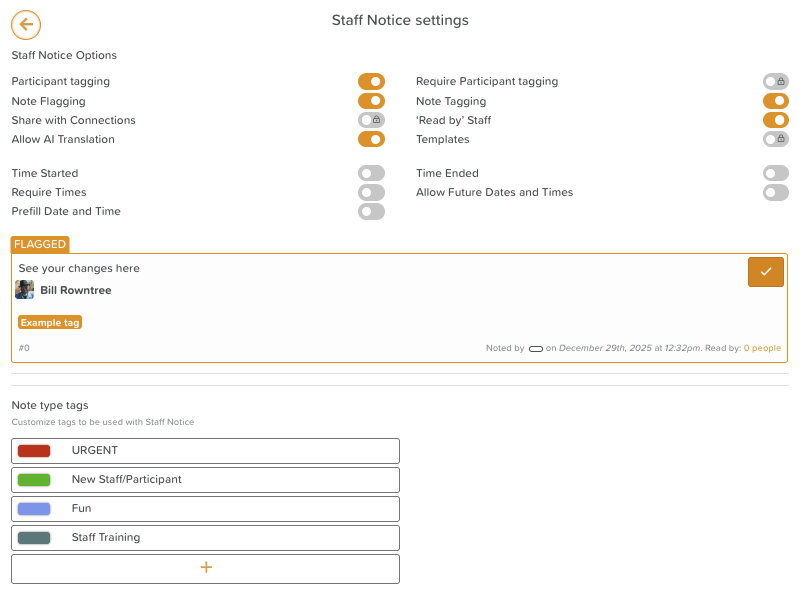Click Bill Rowntree's avatar picture
The image size is (802, 595).
(x=25, y=290)
